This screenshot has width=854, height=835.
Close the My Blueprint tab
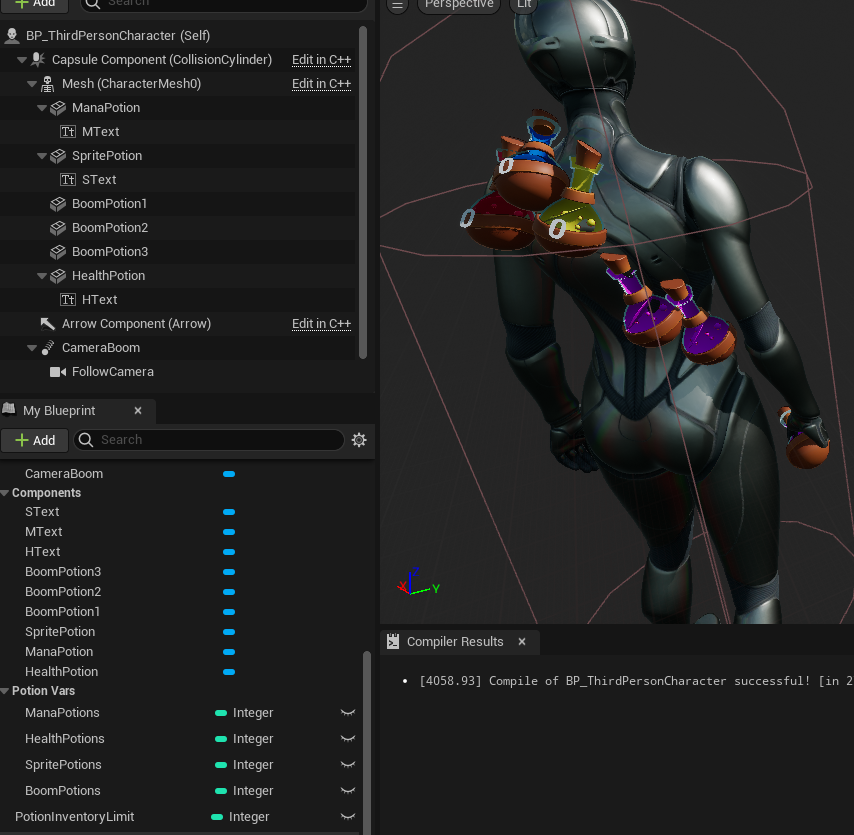pyautogui.click(x=138, y=411)
